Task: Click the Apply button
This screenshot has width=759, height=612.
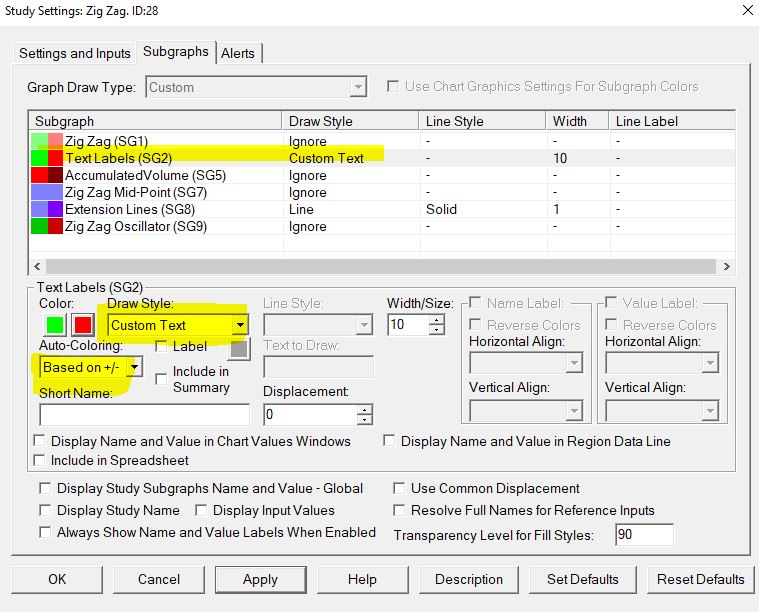Action: pyautogui.click(x=260, y=580)
